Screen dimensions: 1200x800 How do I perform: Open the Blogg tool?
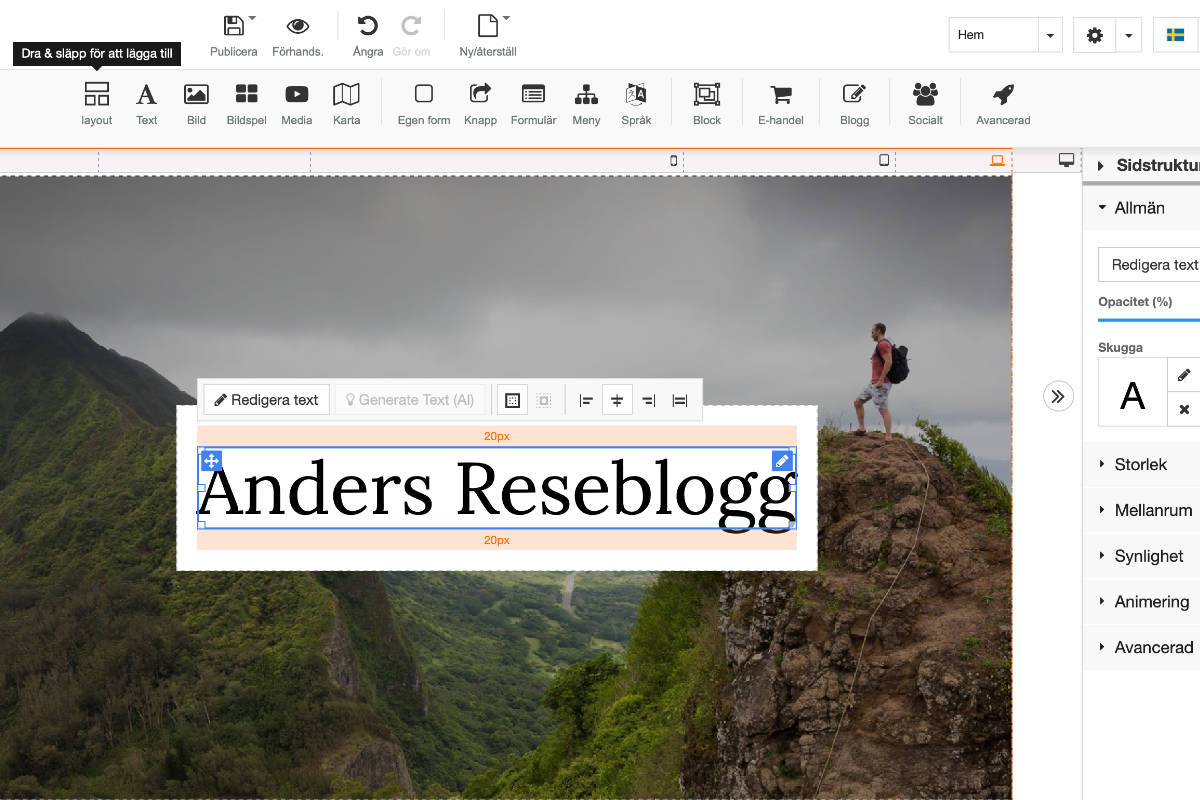coord(854,104)
